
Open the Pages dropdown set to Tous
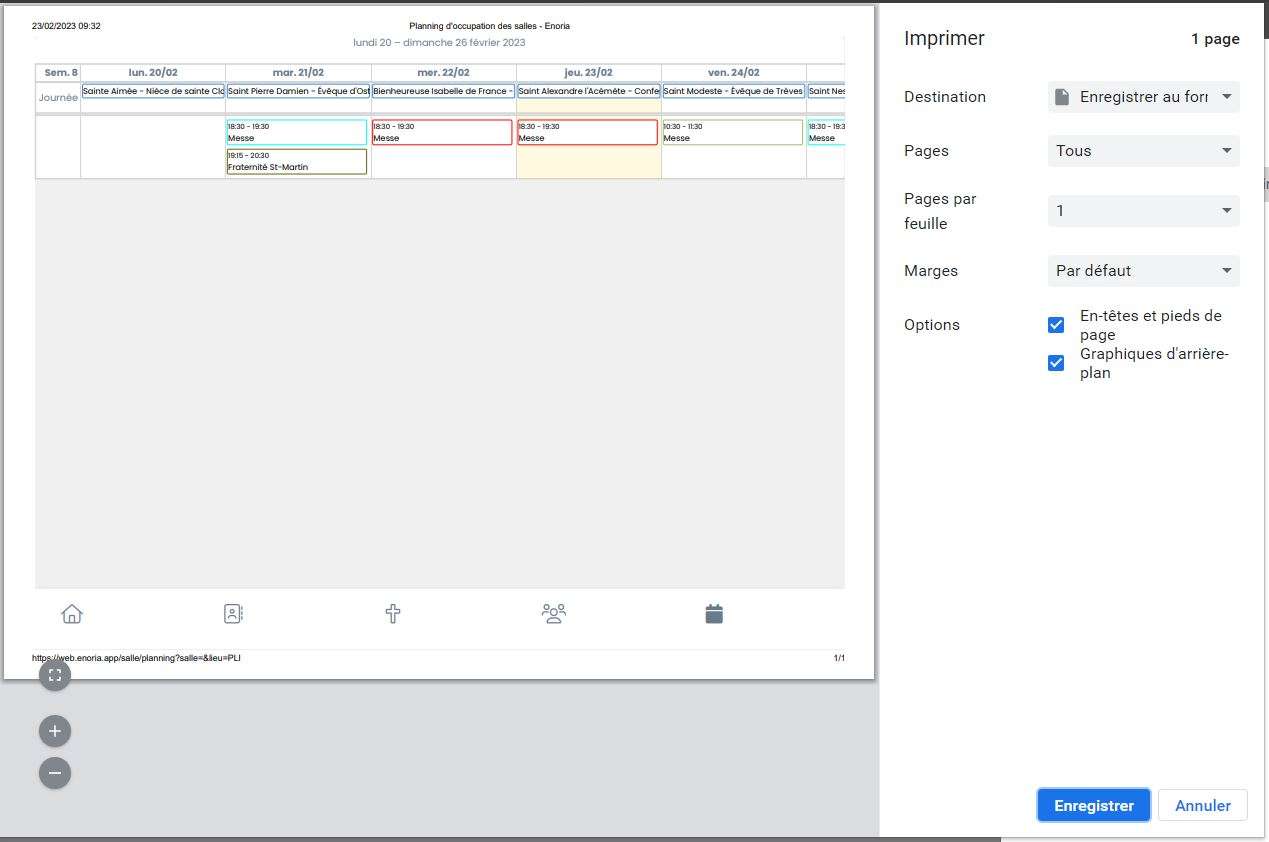tap(1143, 151)
